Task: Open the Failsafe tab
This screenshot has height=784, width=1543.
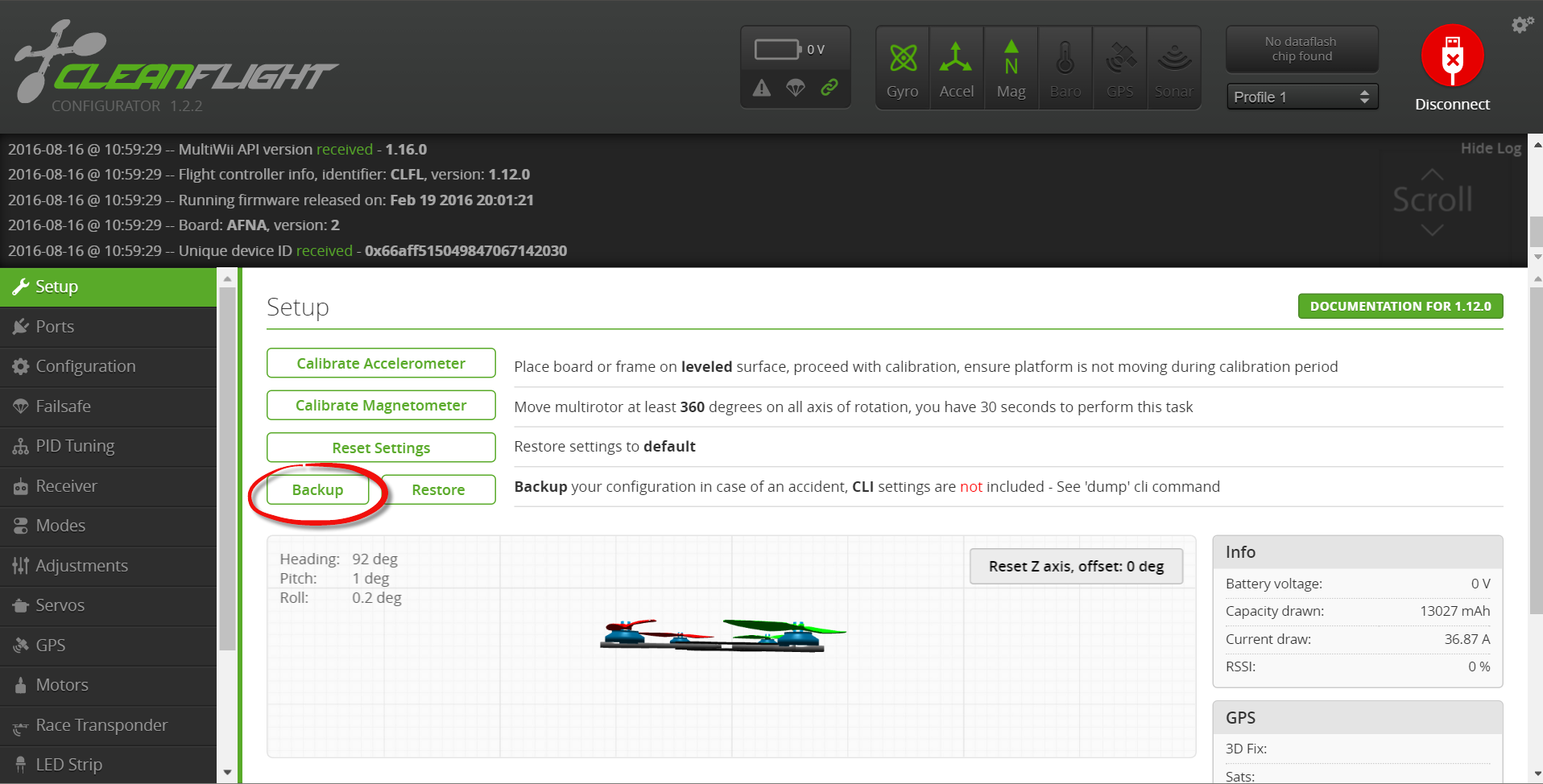Action: click(x=108, y=406)
